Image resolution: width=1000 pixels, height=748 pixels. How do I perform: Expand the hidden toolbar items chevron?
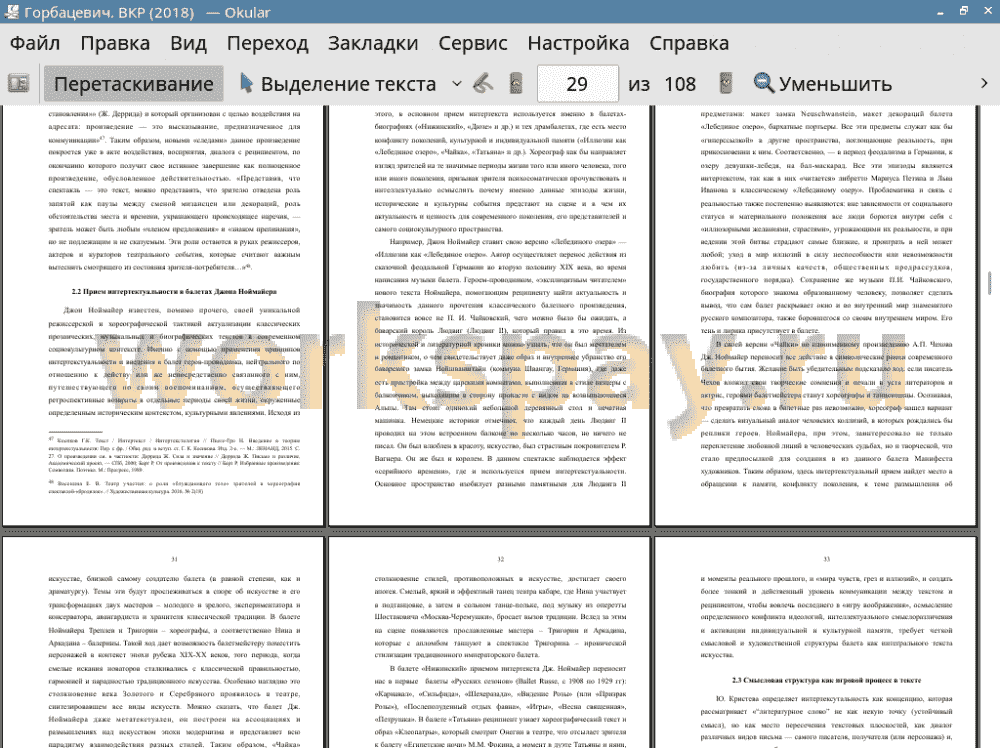(984, 84)
